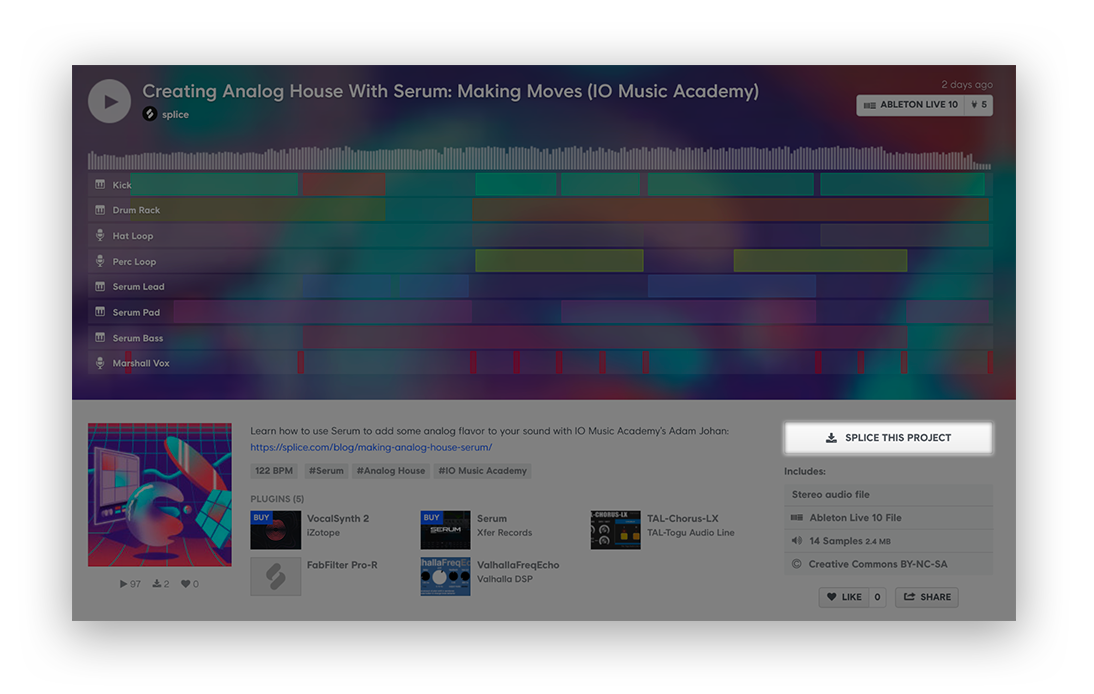Open the FabFilter Pro-R plugin placeholder icon
Screen dimensions: 1094x694
pos(276,576)
